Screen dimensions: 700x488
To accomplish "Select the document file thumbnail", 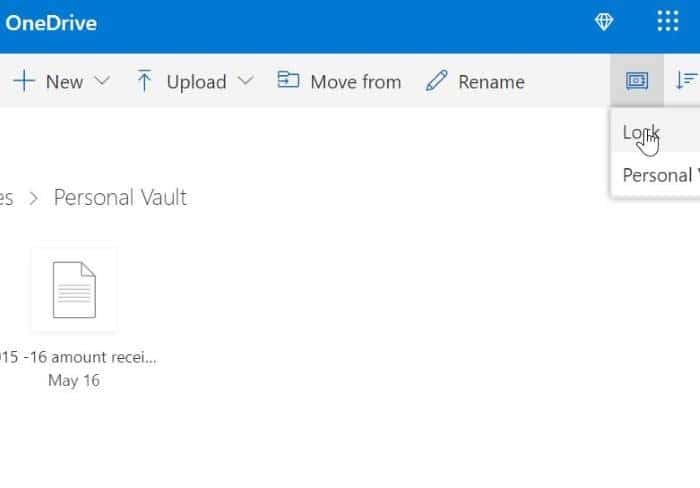I will [x=74, y=289].
